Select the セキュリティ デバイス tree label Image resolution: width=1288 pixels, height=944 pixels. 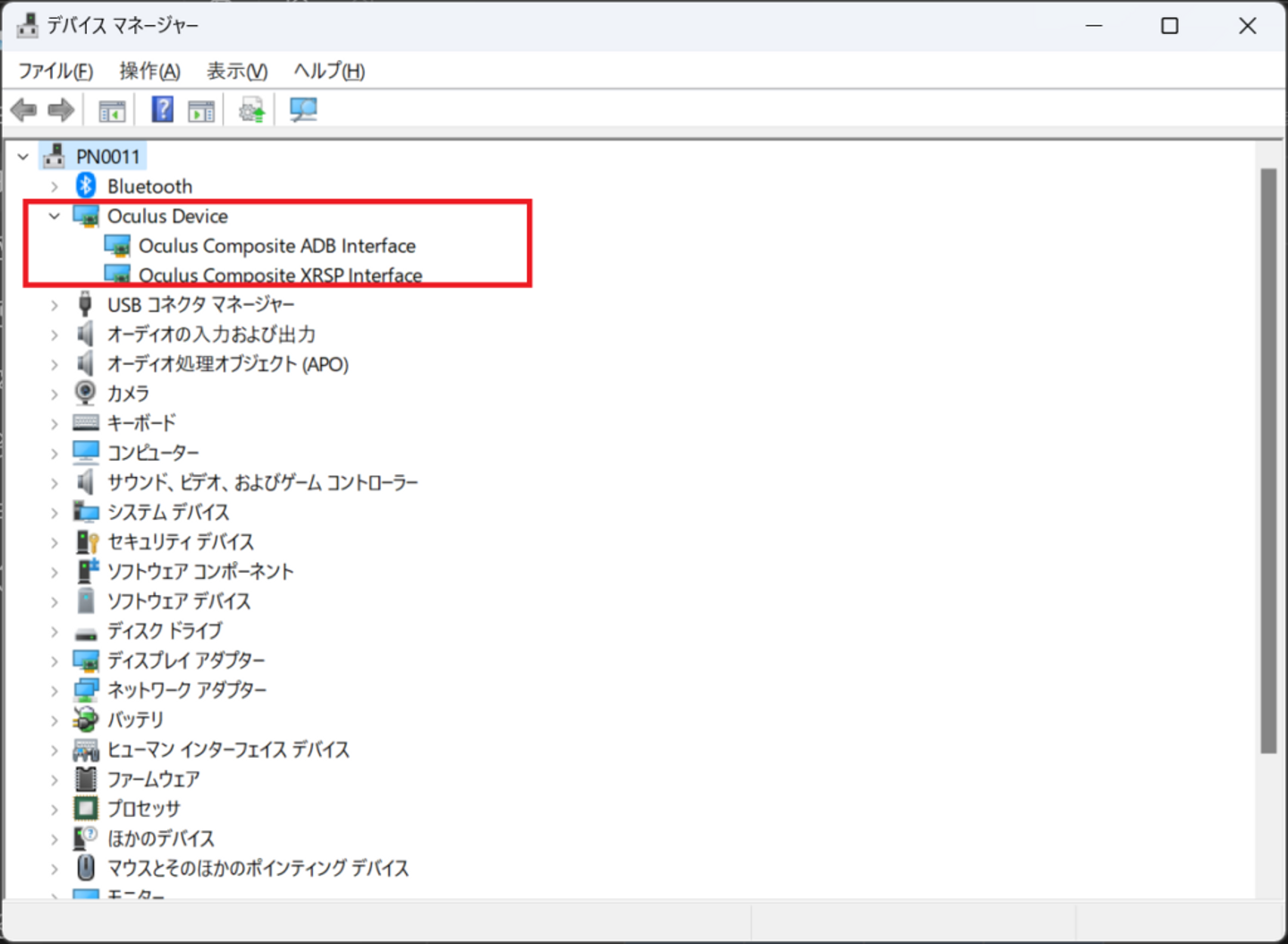(181, 541)
